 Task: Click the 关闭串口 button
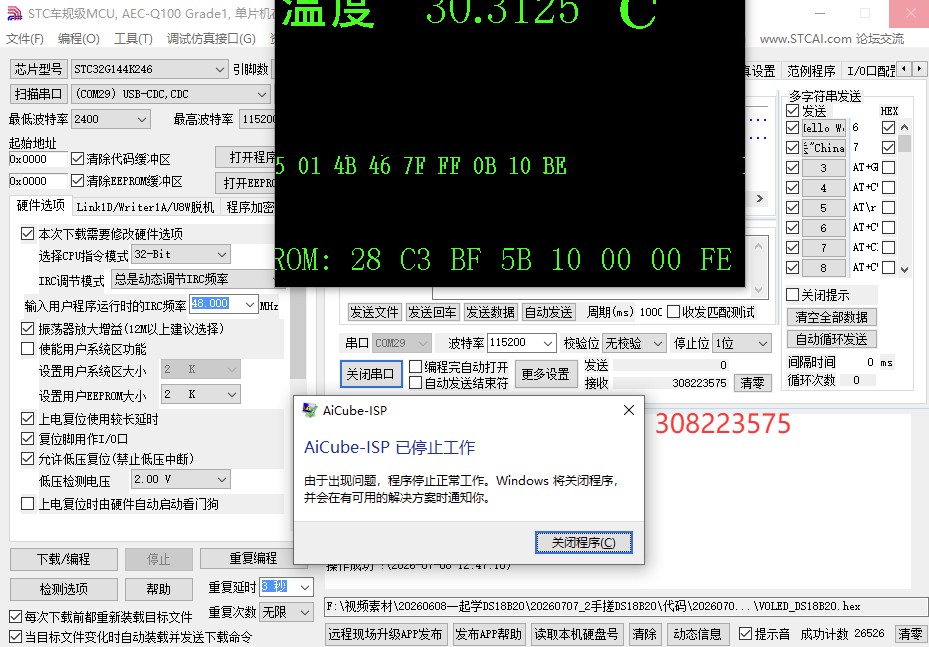371,374
